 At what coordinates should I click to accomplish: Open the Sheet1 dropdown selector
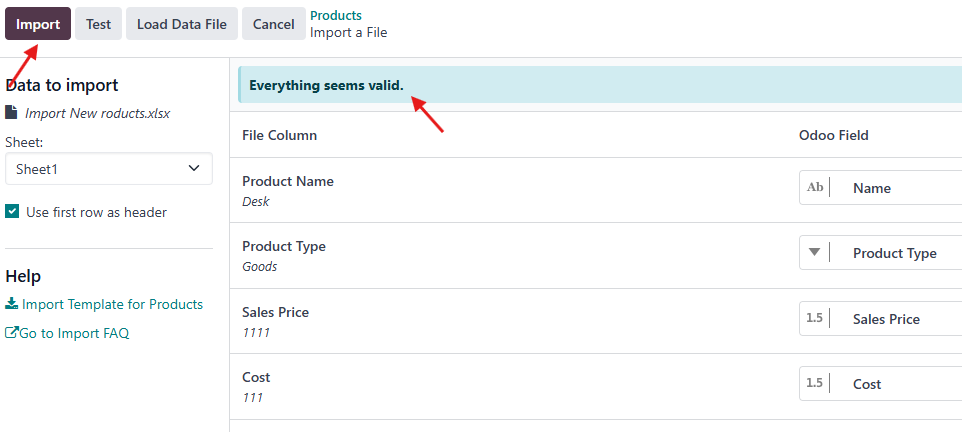108,169
